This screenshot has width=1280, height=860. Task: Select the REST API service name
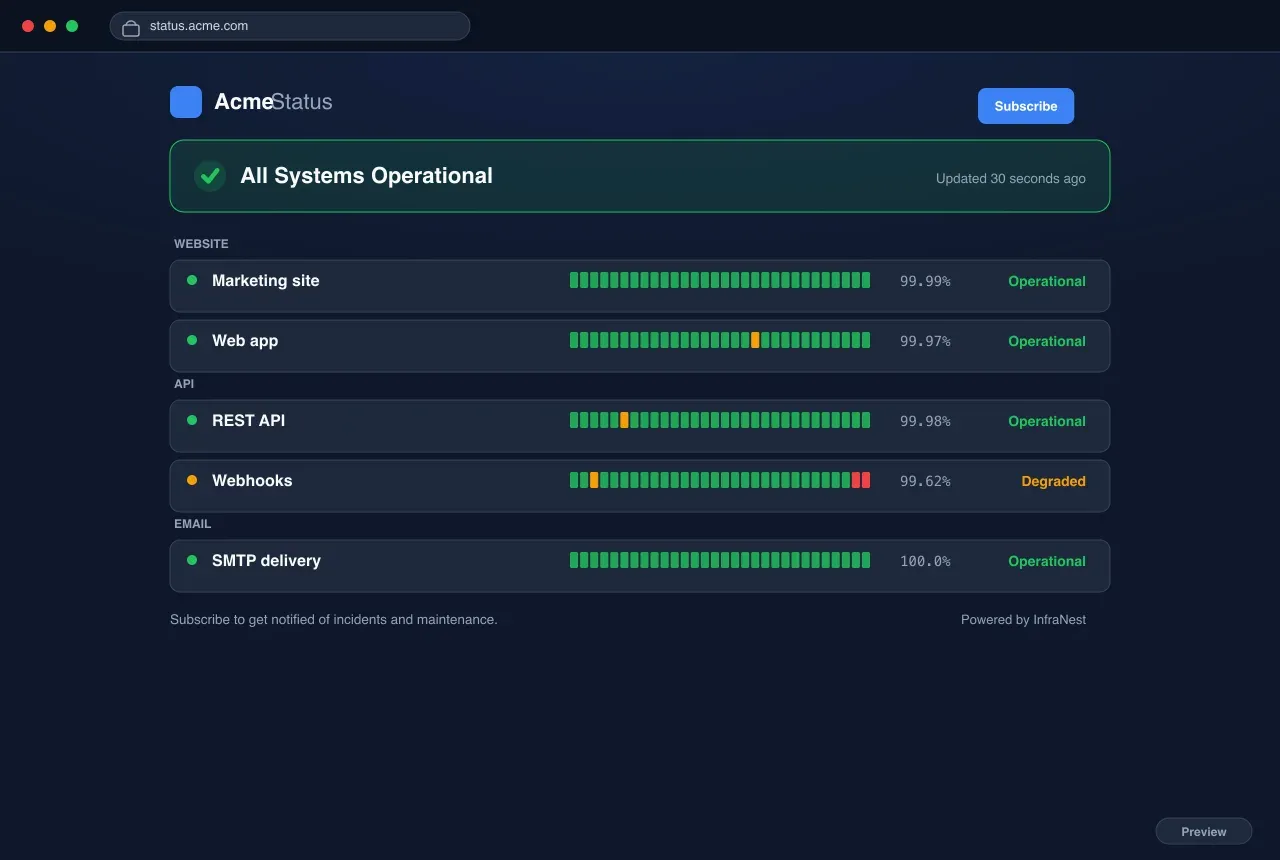point(248,421)
